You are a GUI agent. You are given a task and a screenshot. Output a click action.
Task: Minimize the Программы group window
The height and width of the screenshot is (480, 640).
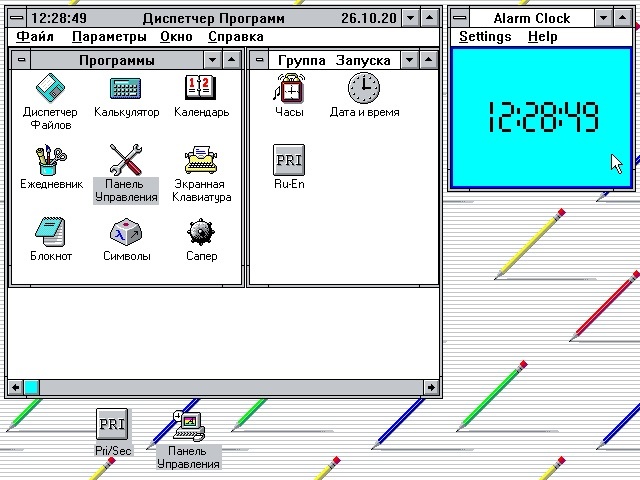[x=212, y=60]
